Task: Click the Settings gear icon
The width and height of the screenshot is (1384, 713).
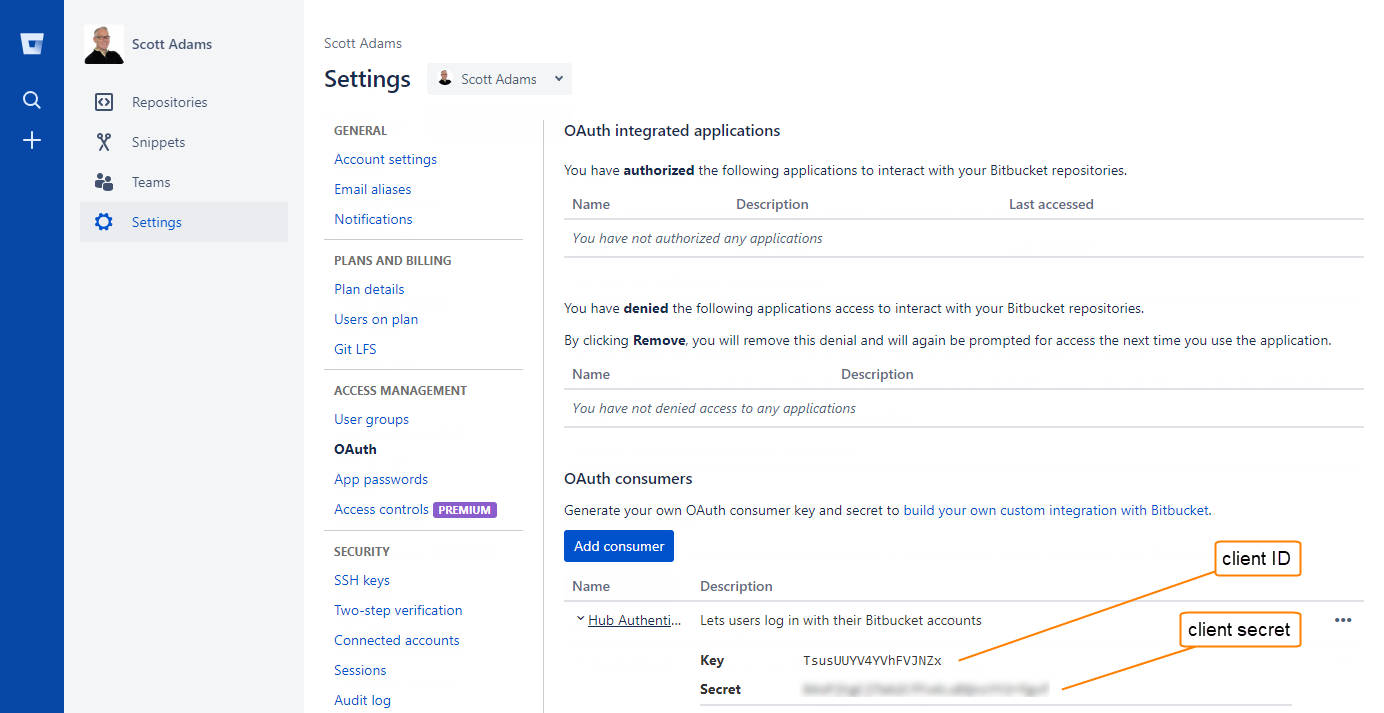Action: pos(104,222)
